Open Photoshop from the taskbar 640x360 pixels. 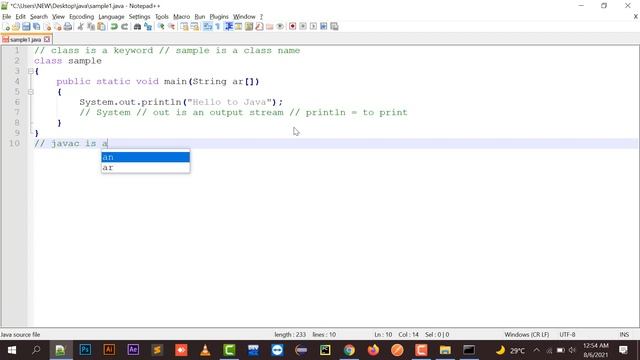coord(85,350)
